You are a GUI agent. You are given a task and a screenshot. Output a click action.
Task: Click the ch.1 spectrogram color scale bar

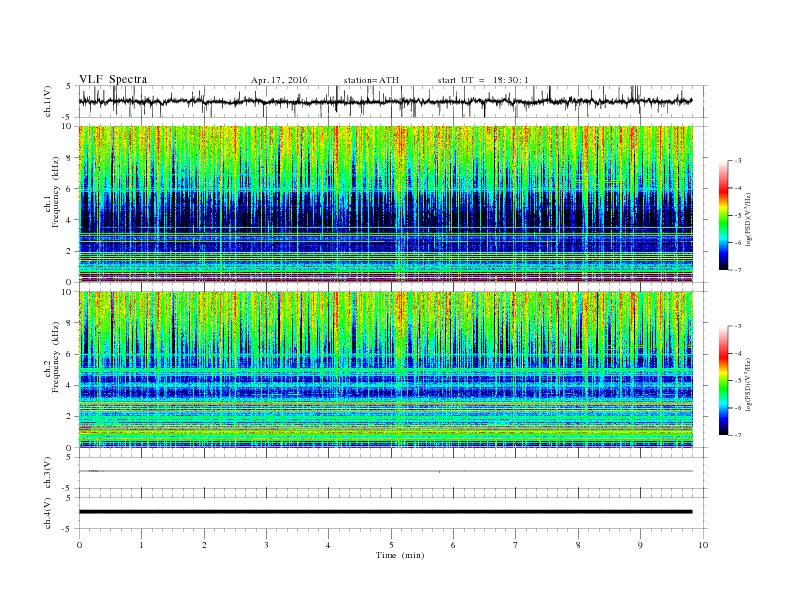click(x=723, y=215)
